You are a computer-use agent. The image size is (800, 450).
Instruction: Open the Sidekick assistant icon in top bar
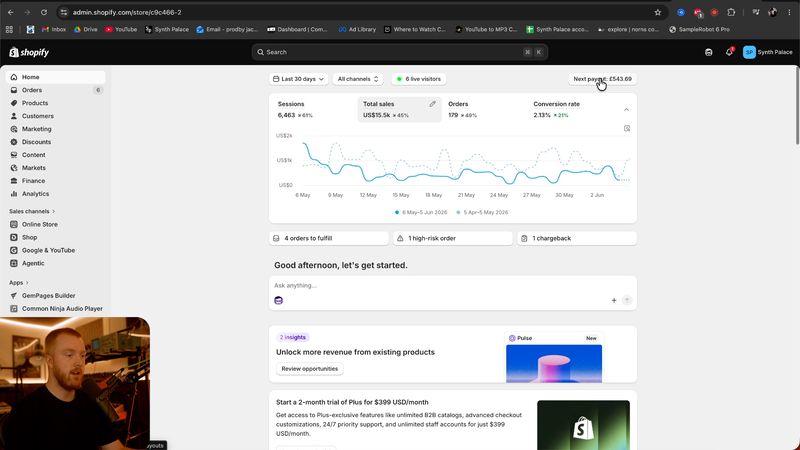pos(709,52)
